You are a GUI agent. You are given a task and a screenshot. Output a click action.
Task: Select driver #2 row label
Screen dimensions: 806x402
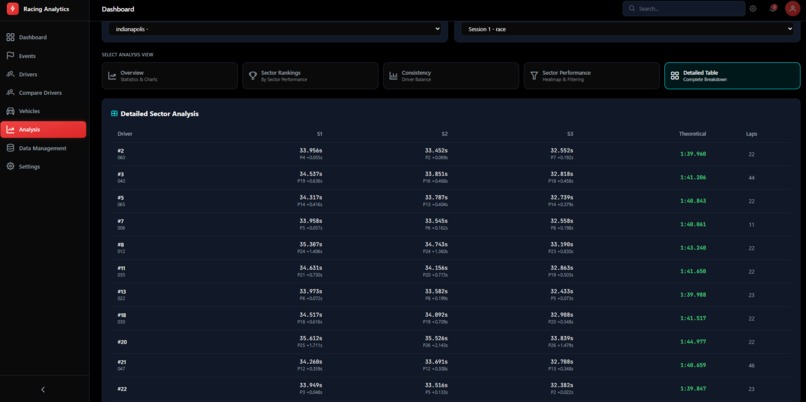121,151
